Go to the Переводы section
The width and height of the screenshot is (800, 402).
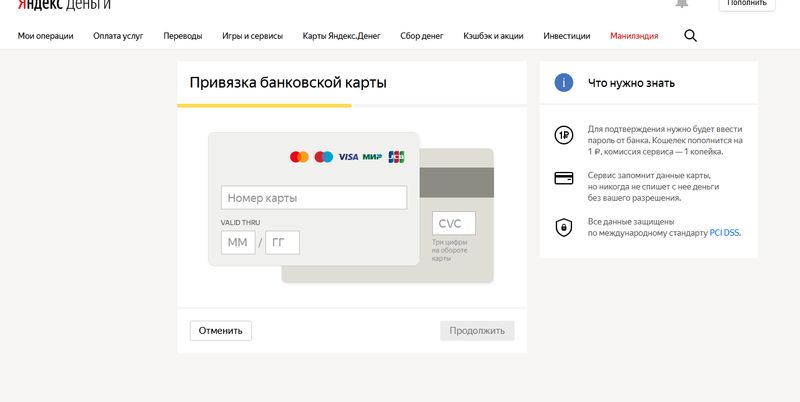[182, 36]
